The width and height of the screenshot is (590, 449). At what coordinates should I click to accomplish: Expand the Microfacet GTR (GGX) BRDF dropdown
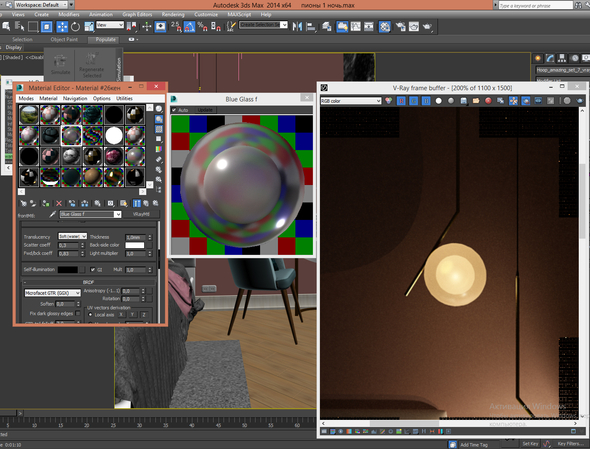click(52, 293)
